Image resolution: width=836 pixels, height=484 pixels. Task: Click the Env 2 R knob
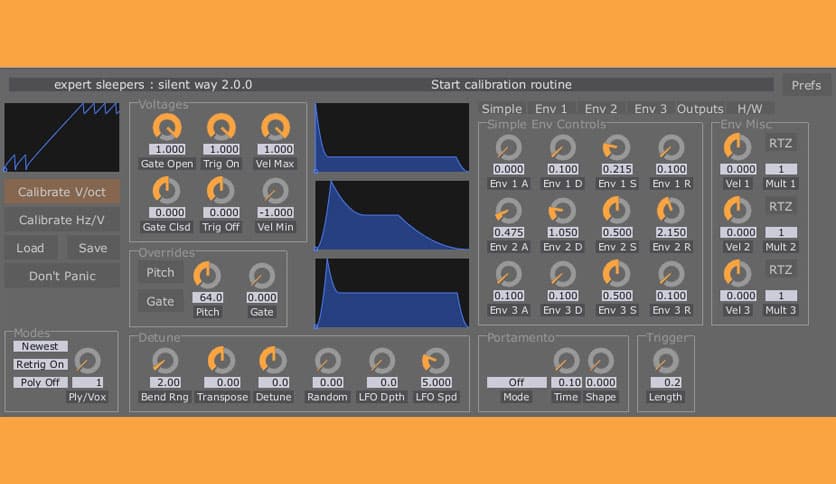[671, 211]
